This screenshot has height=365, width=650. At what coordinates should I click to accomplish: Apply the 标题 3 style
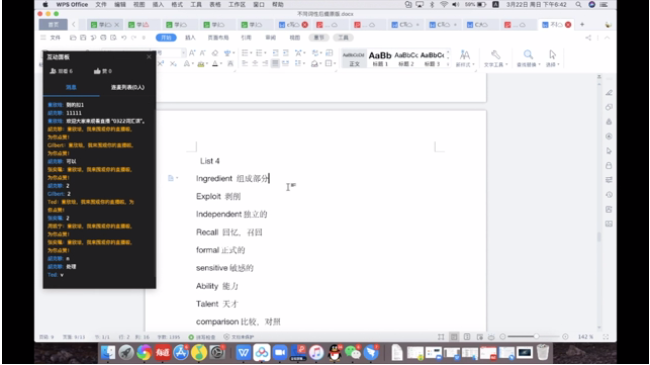[x=432, y=59]
